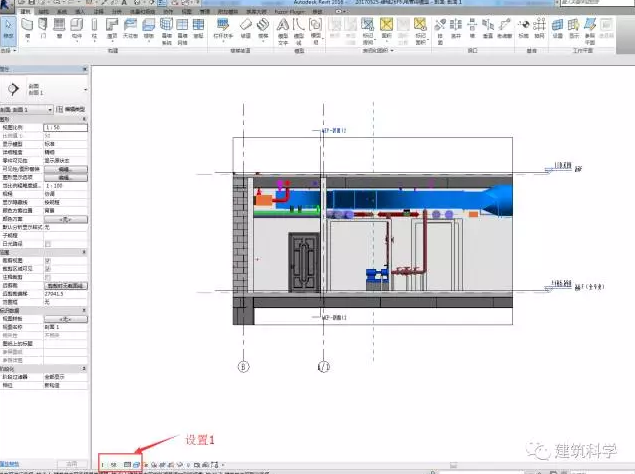
Task: Select the Model Text tool
Action: pos(283,31)
